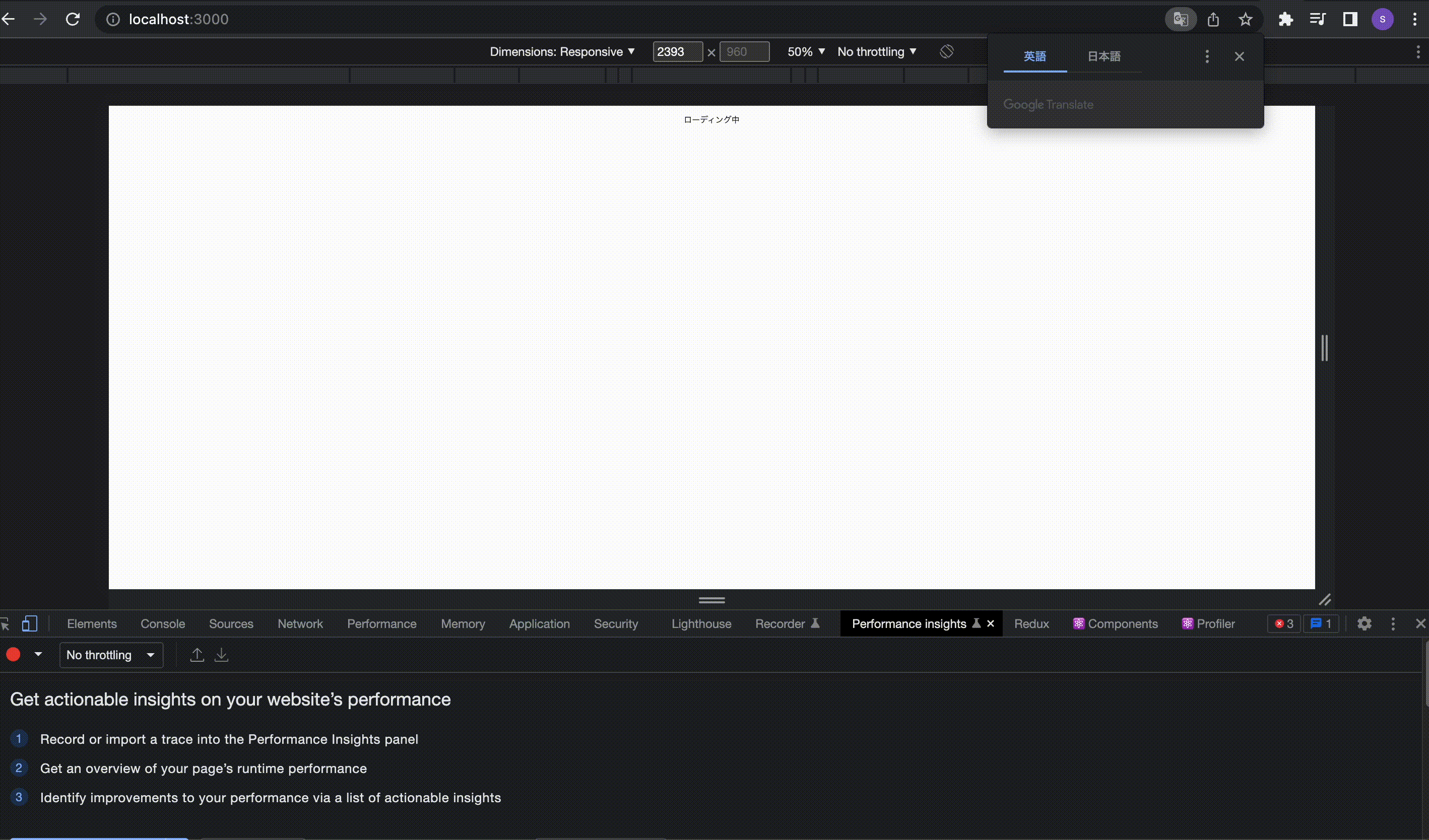
Task: Select 日本語 tab in translate popup
Action: [x=1103, y=56]
